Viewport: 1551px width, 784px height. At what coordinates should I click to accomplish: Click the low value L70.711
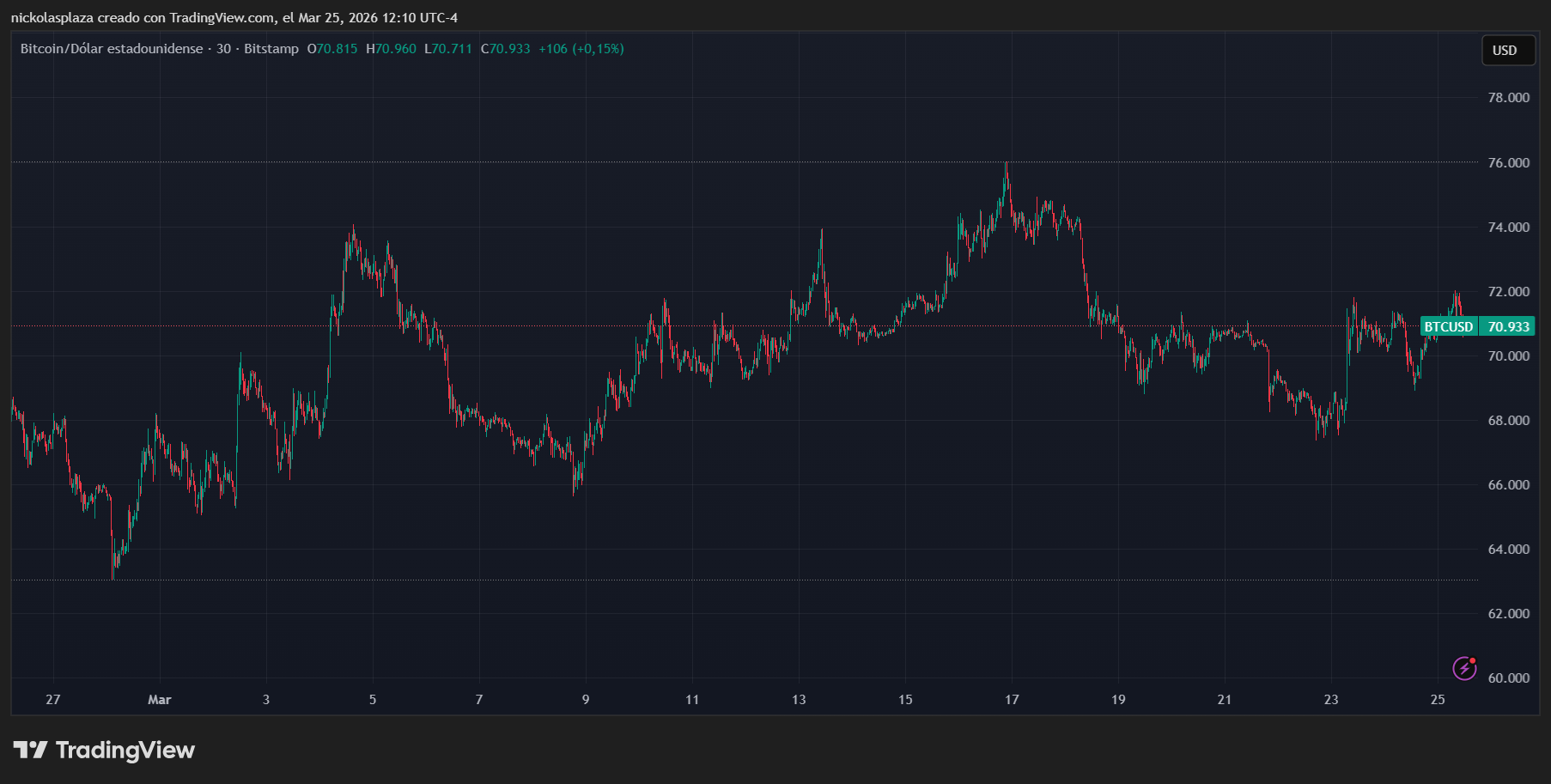click(x=448, y=49)
